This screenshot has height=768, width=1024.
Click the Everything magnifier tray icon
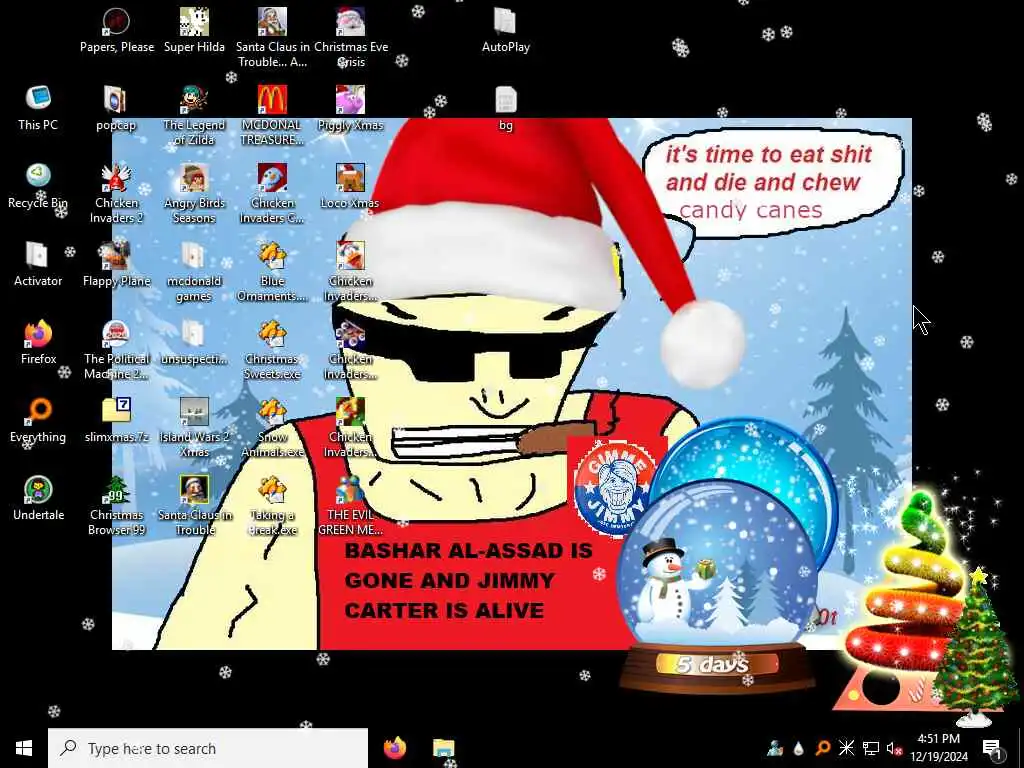pyautogui.click(x=822, y=748)
